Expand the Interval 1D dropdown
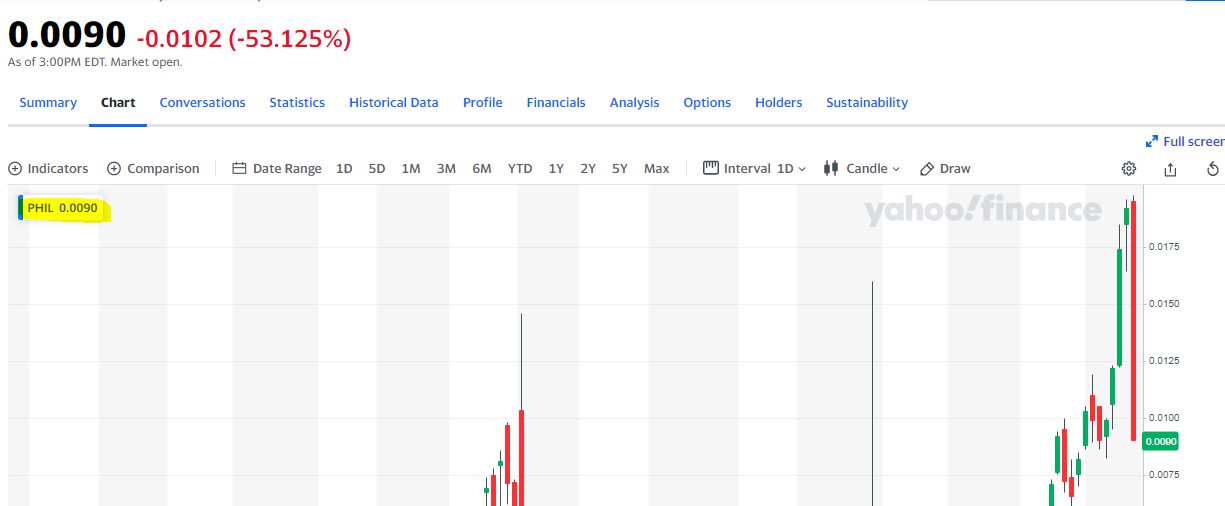Screen dimensions: 1225x506 coord(755,169)
